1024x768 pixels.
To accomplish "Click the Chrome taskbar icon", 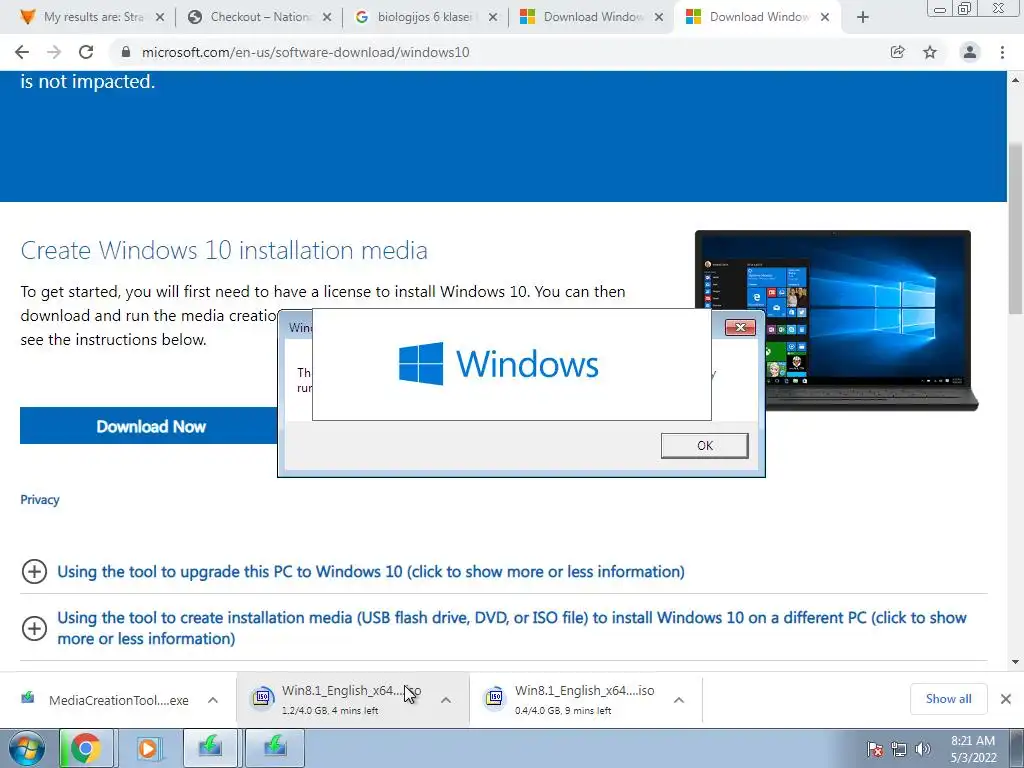I will (86, 748).
